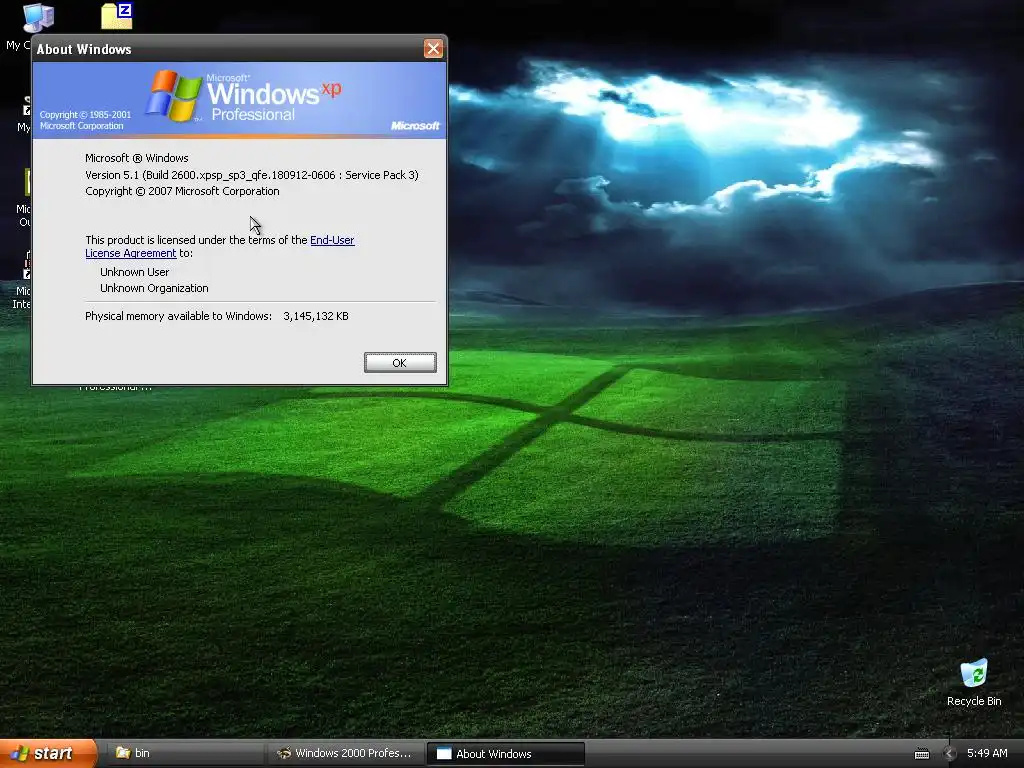Switch to Windows 2000 Profes... taskbar button

tap(346, 753)
